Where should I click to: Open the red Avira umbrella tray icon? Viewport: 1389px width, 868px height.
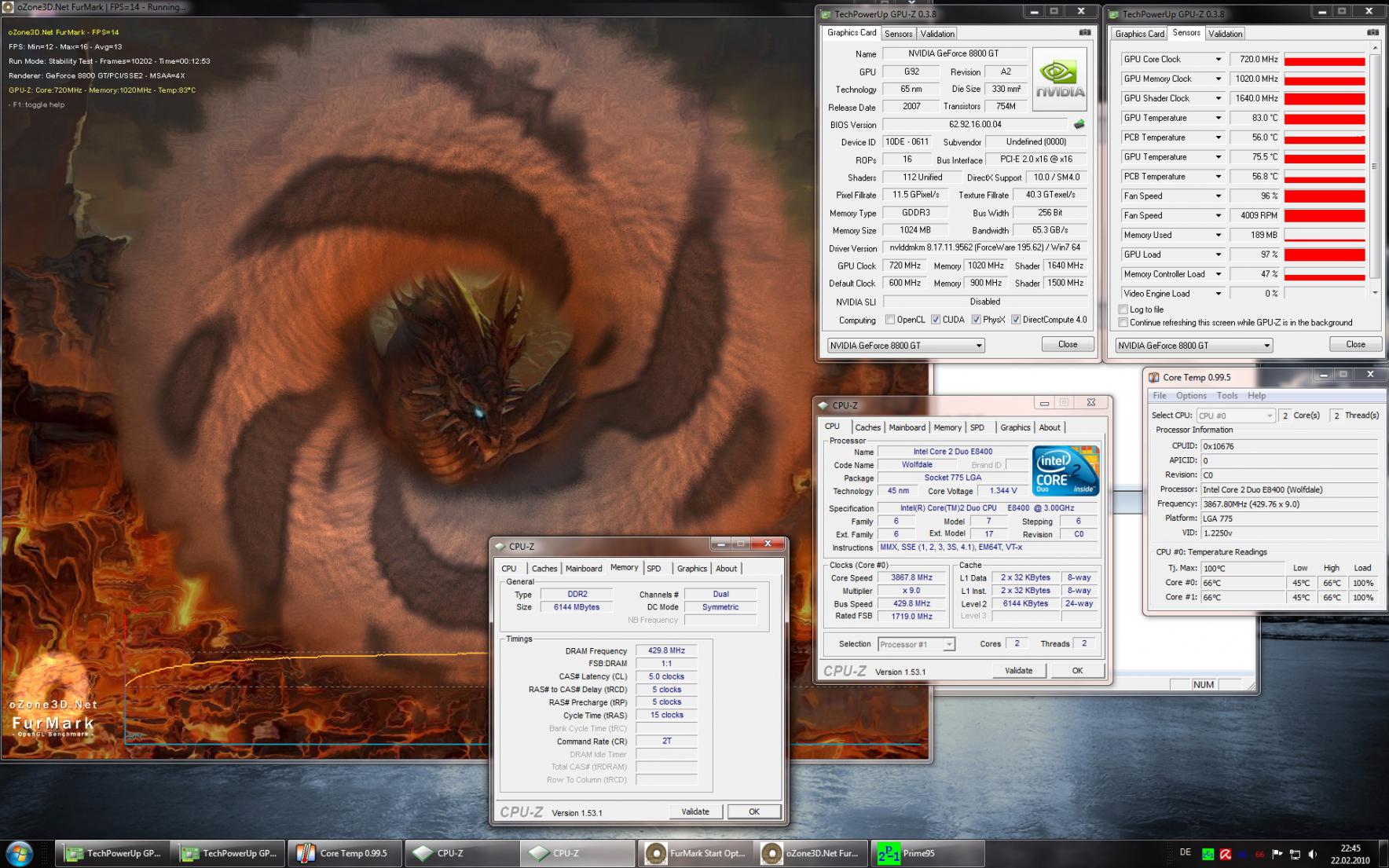point(1225,854)
